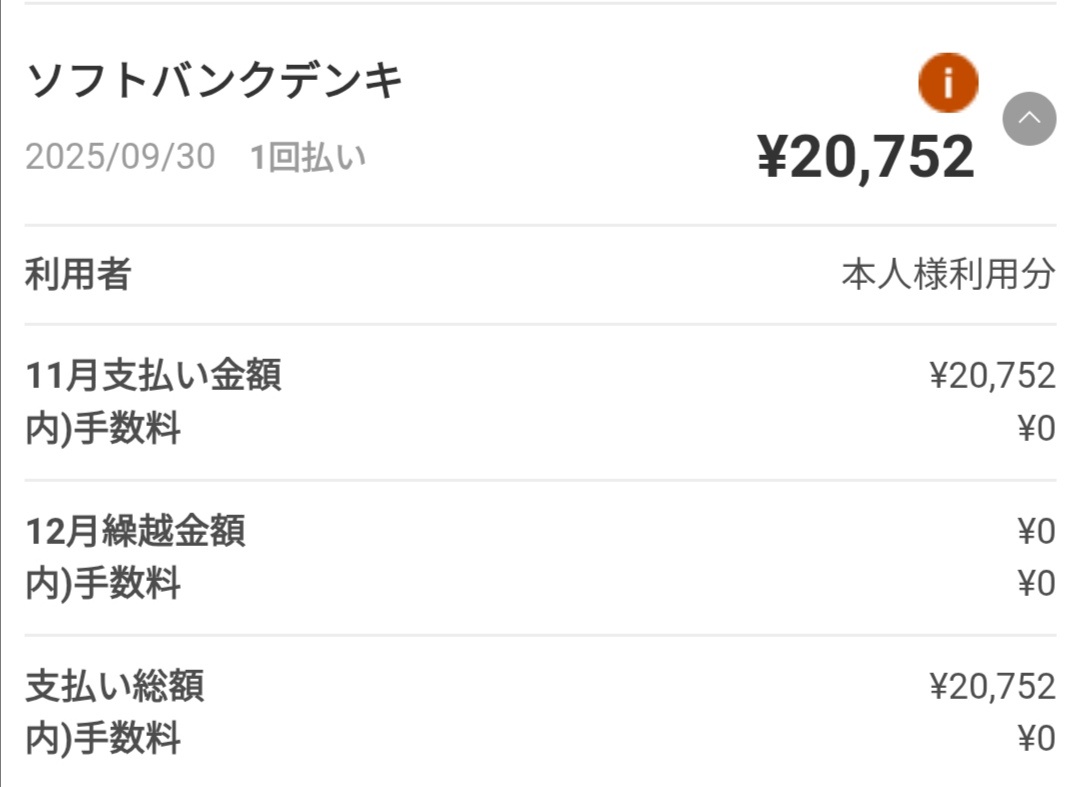1080x787 pixels.
Task: Select 内)手数料 under 支払い総額
Action: click(103, 739)
